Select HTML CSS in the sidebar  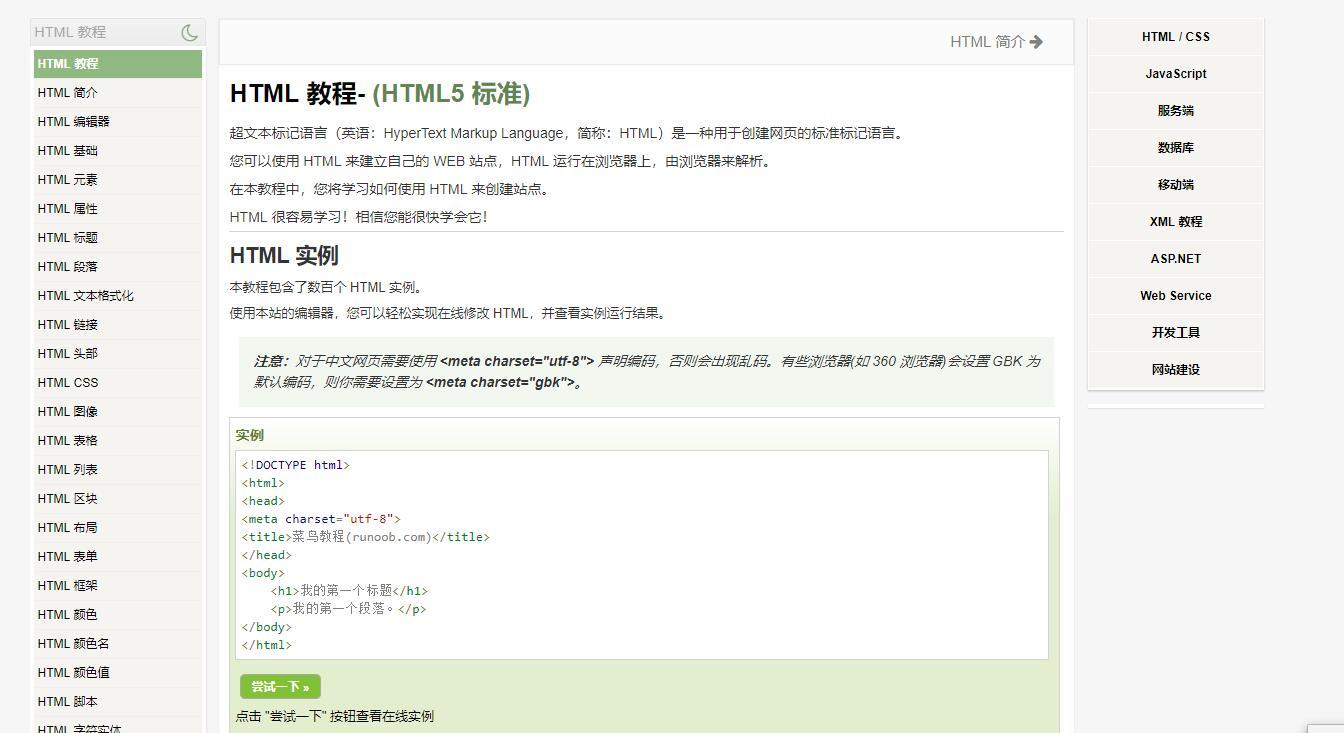(x=118, y=383)
